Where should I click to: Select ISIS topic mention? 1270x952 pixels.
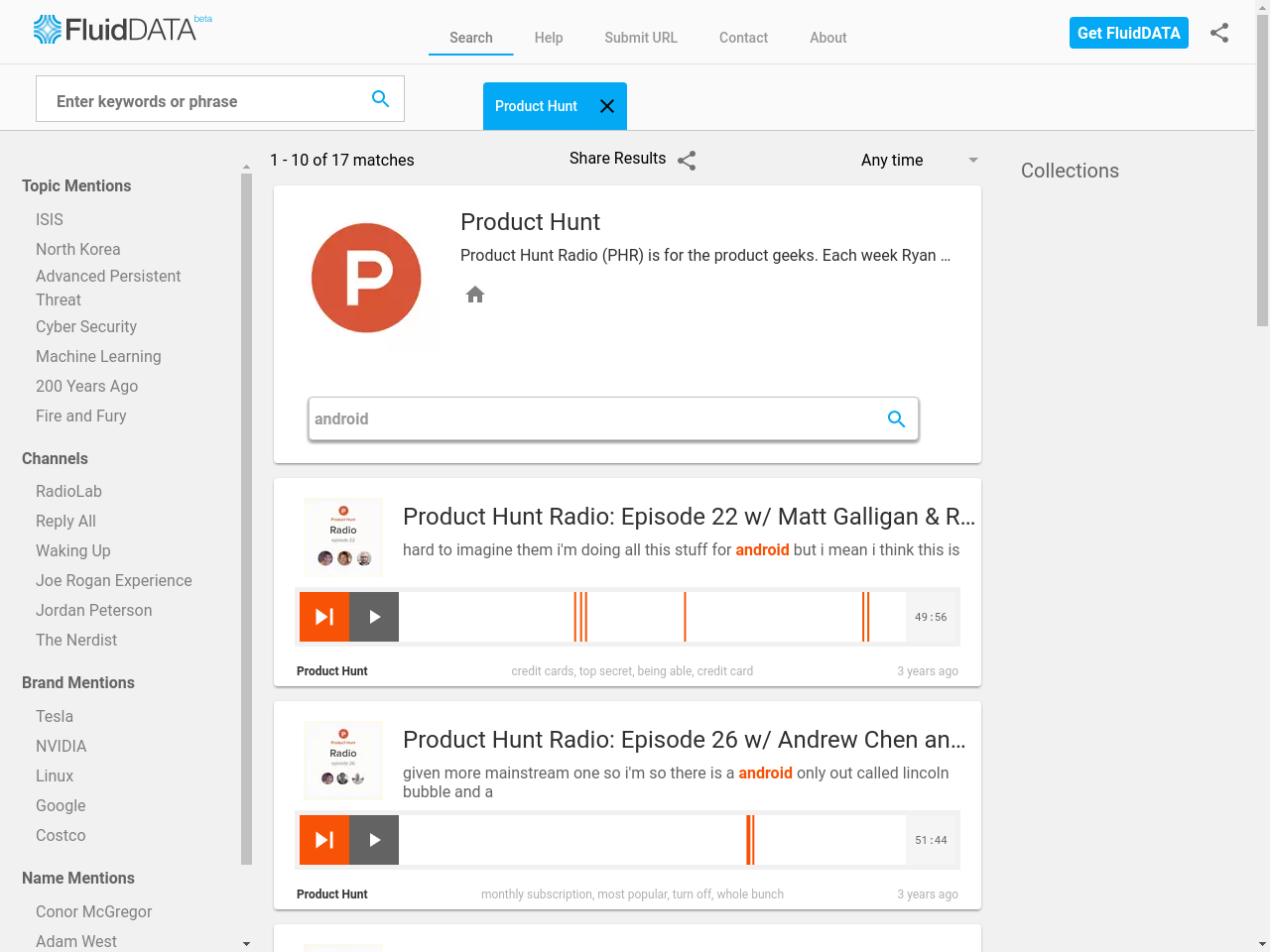50,220
